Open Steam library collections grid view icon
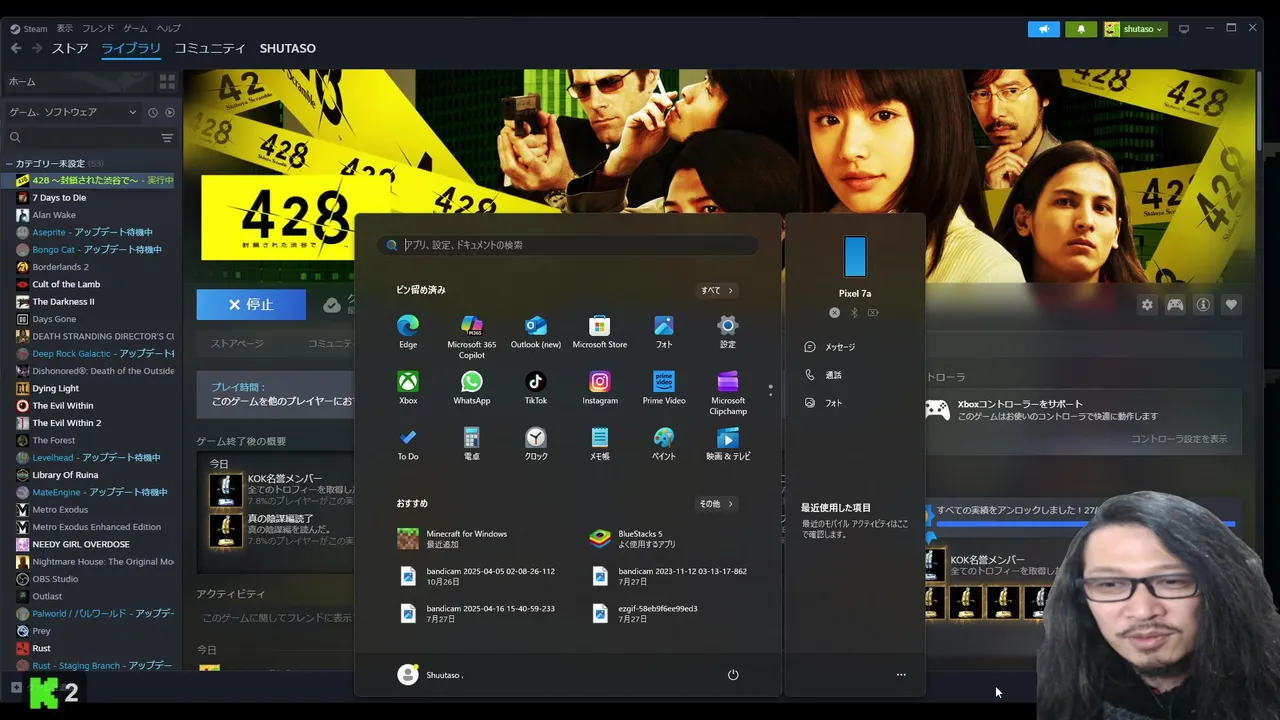 point(167,81)
